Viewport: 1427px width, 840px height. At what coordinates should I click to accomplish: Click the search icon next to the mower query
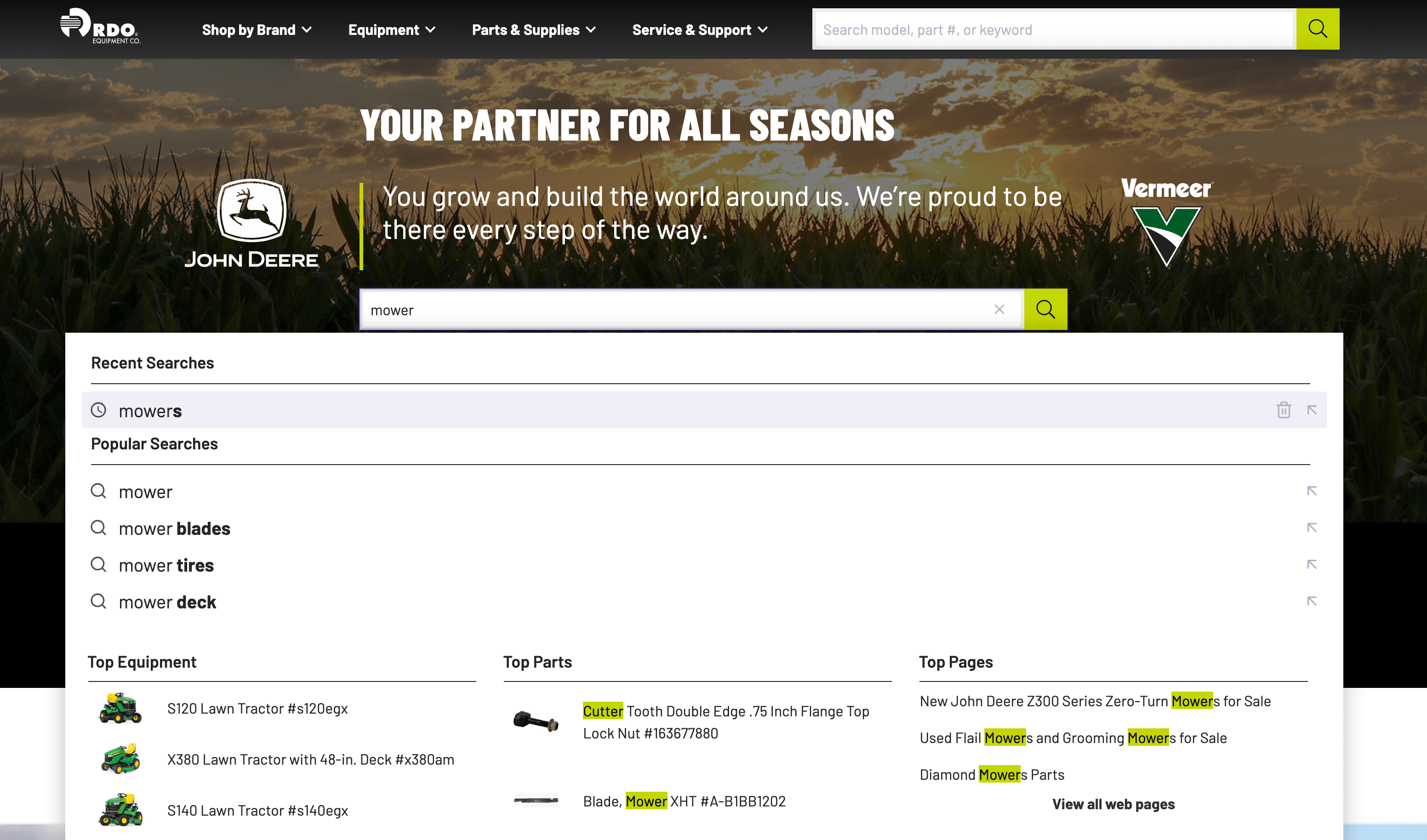(1045, 309)
